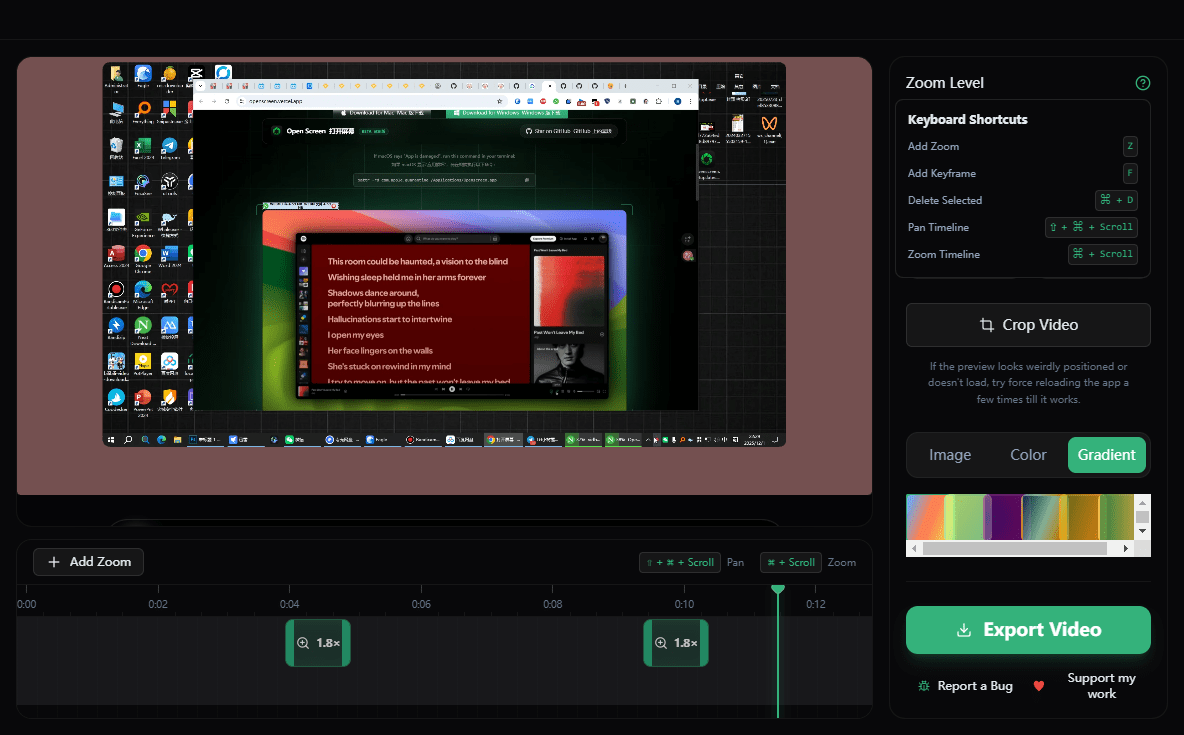
Task: Switch to the Color background tab
Action: 1028,455
